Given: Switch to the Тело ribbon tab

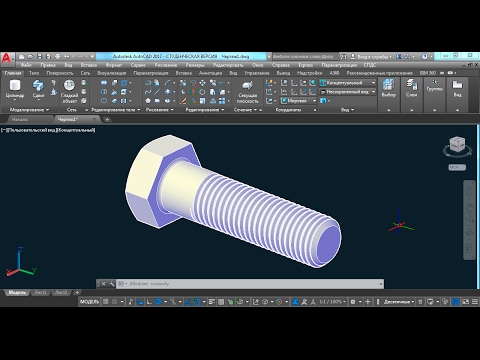Looking at the screenshot, I should tap(34, 73).
